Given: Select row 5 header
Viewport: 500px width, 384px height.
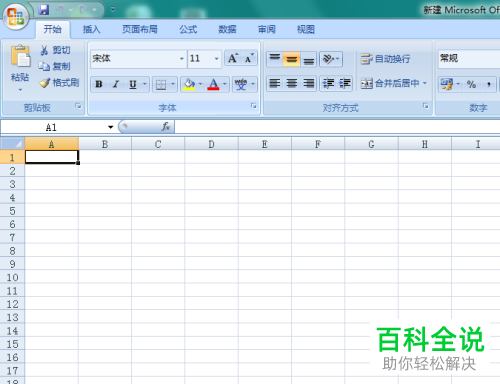Looking at the screenshot, I should click(x=12, y=211).
